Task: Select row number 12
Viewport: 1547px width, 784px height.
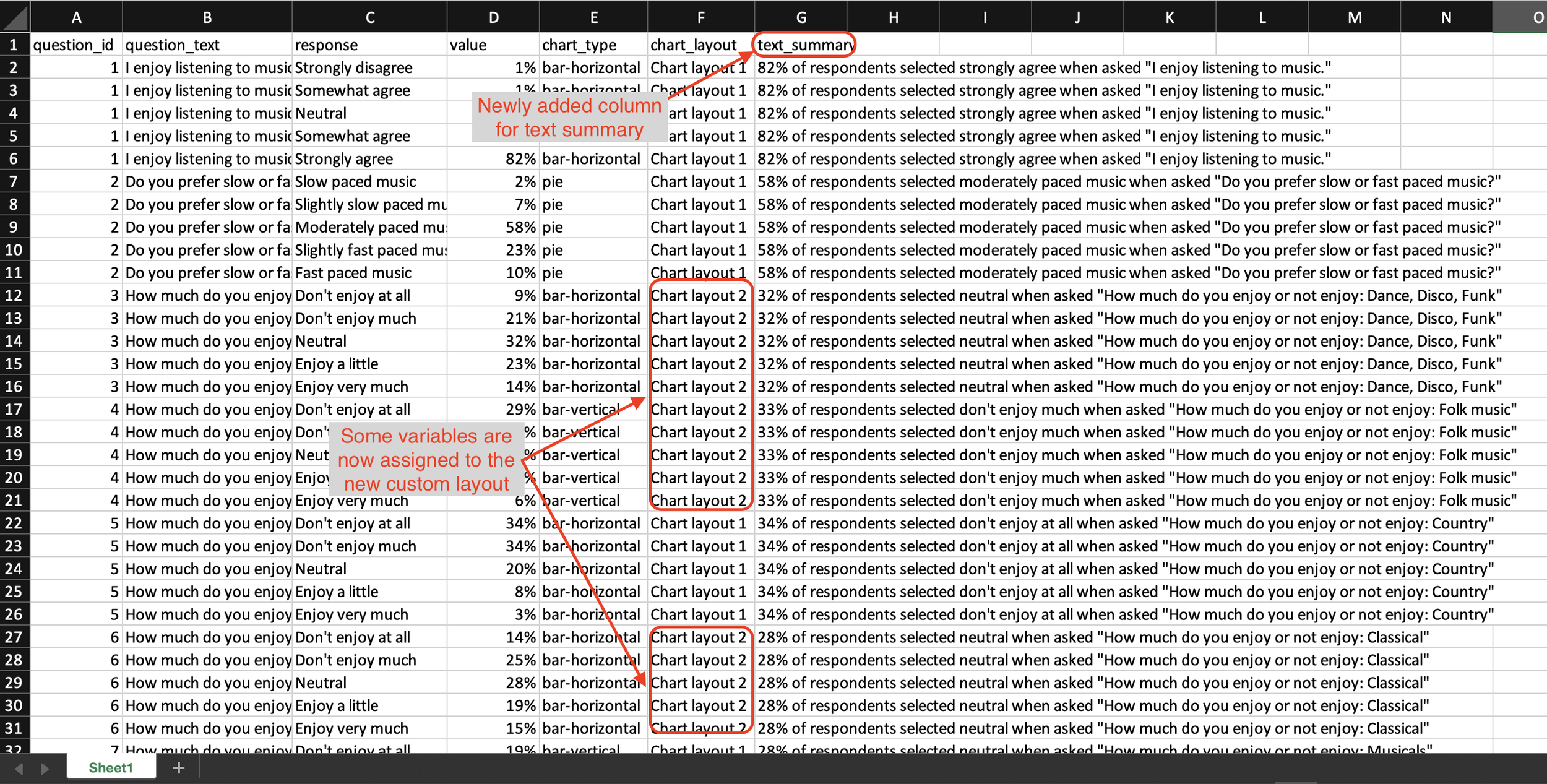Action: (x=14, y=295)
